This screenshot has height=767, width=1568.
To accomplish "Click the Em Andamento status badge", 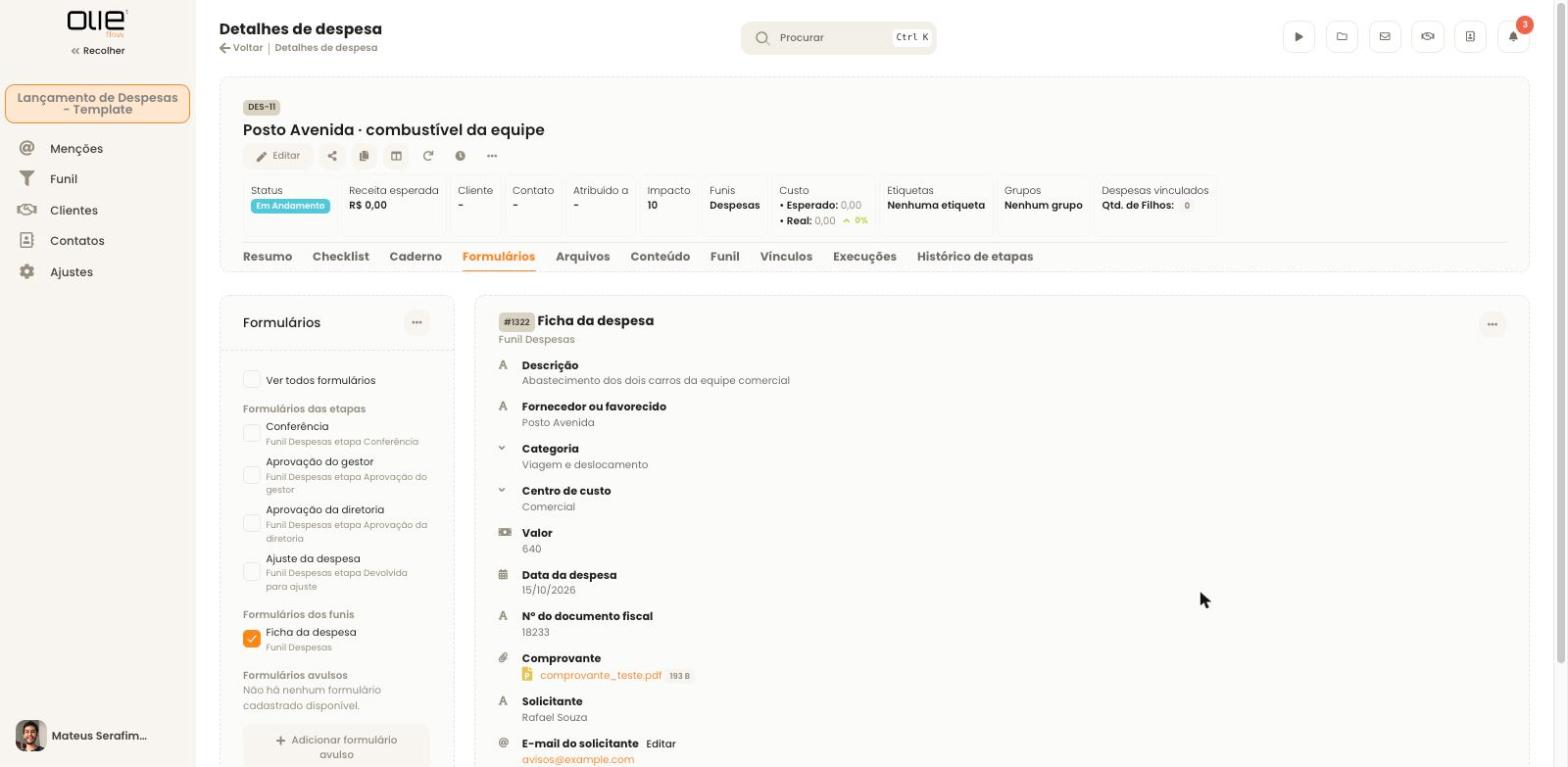I will pos(290,206).
